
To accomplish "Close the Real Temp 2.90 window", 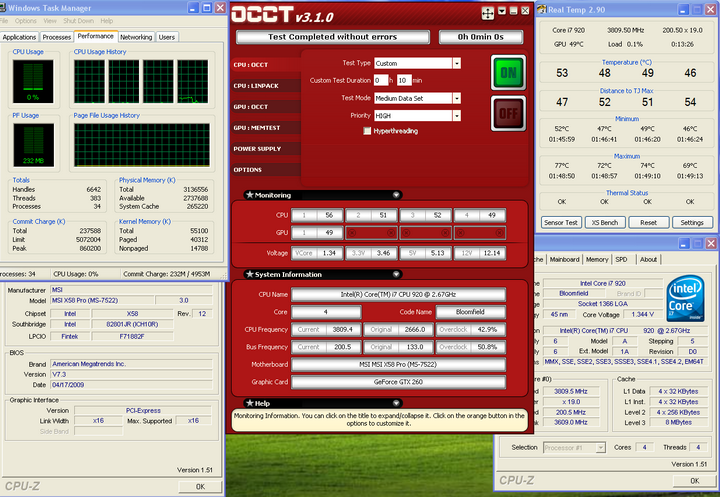I will point(711,9).
